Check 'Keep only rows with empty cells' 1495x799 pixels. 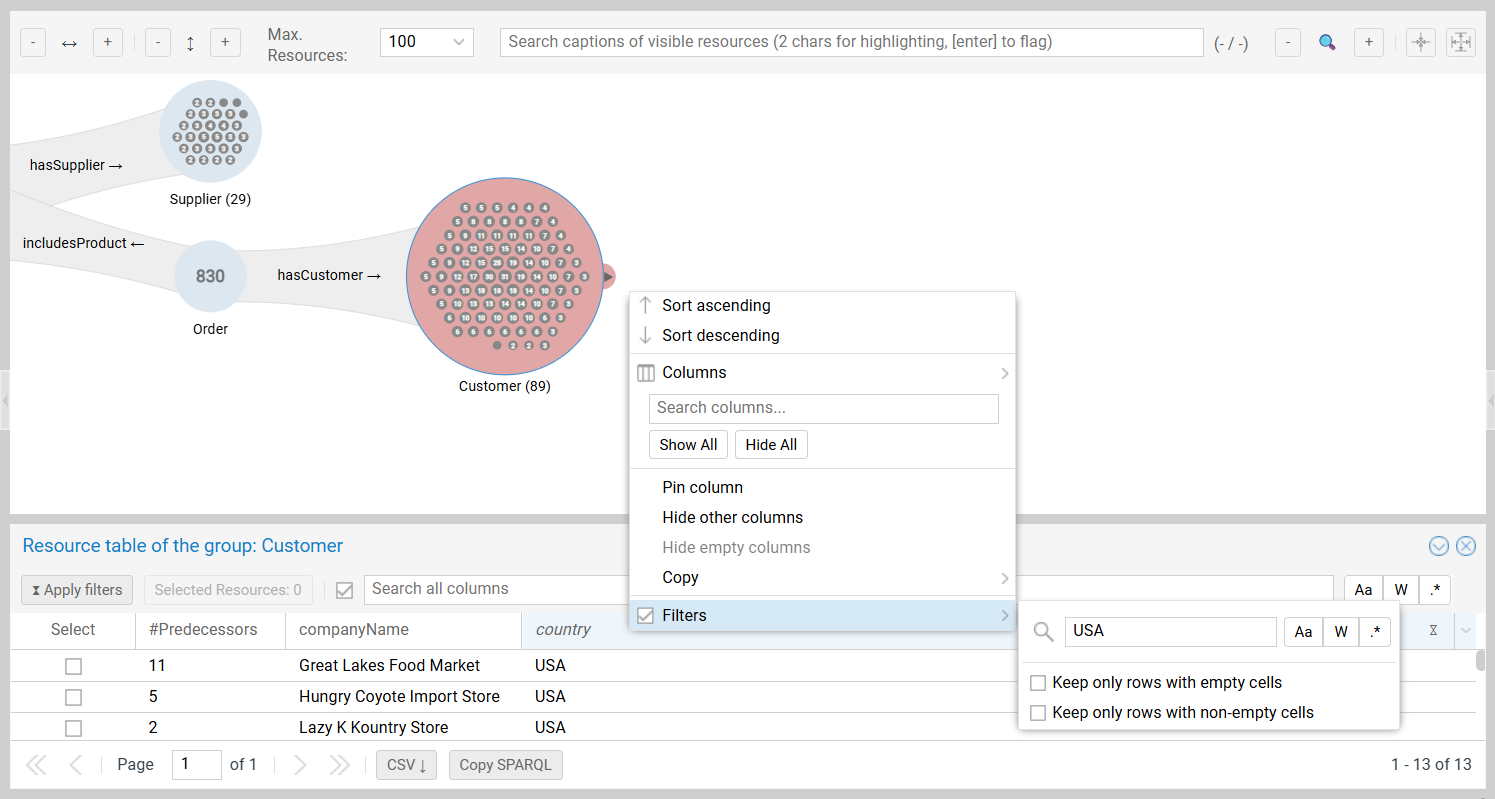(x=1038, y=682)
